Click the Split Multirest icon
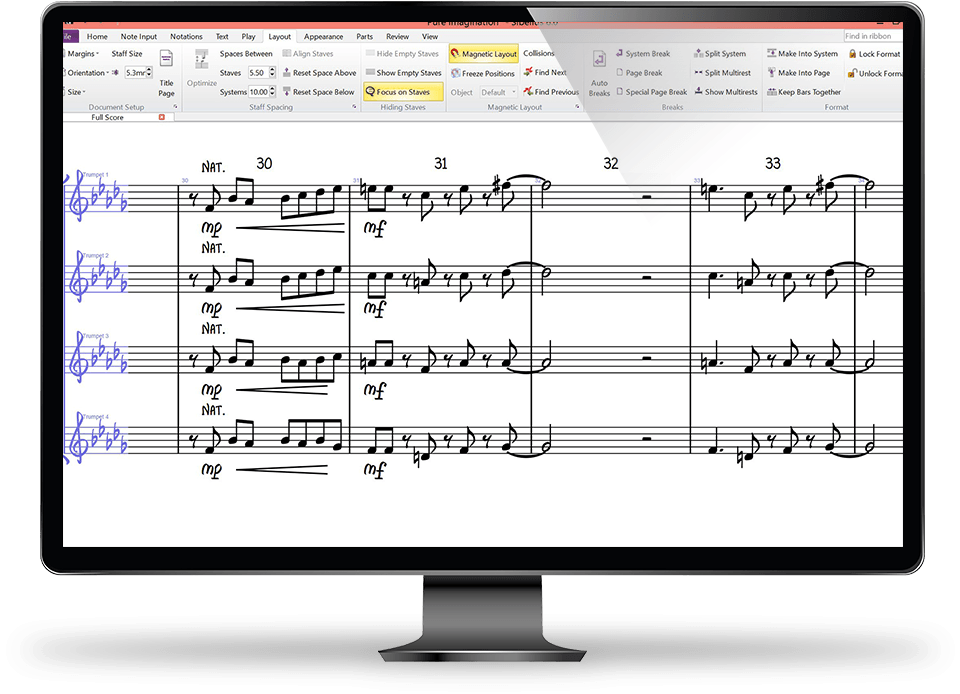 pyautogui.click(x=697, y=73)
